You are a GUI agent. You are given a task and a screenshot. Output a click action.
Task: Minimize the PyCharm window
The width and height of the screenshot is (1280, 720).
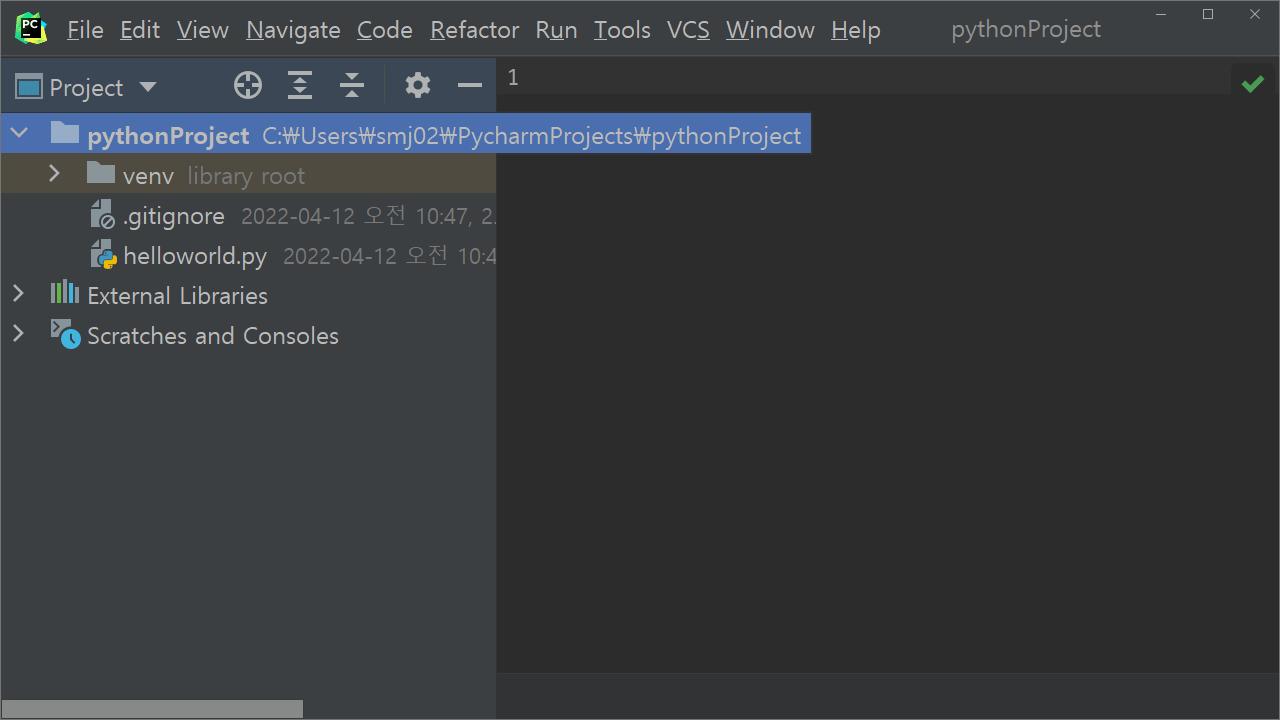(1160, 14)
